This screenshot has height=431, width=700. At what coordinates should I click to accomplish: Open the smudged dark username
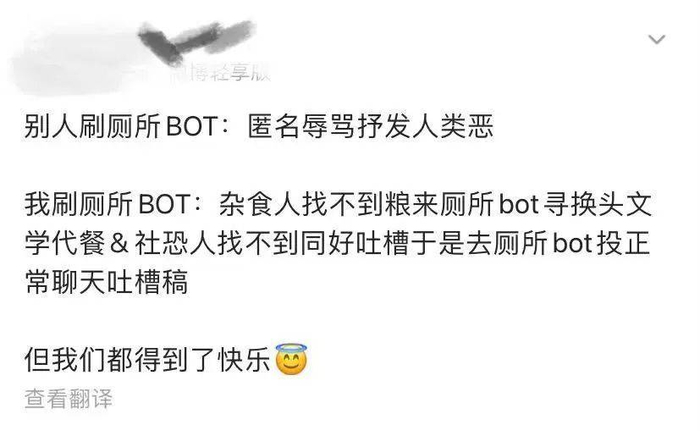point(196,41)
